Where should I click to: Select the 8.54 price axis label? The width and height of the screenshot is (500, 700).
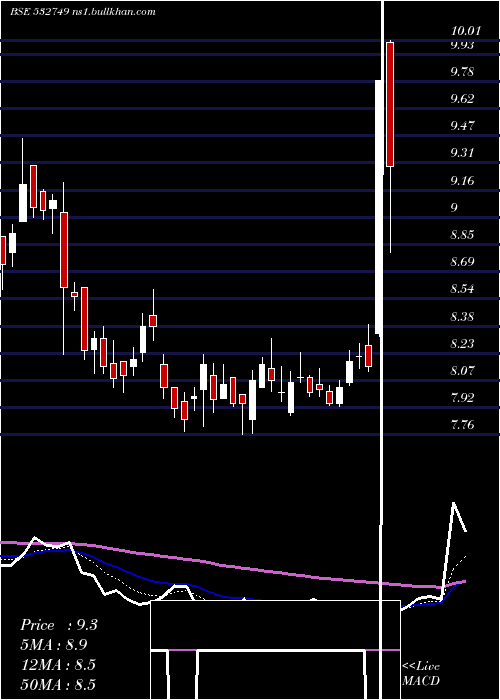click(462, 288)
